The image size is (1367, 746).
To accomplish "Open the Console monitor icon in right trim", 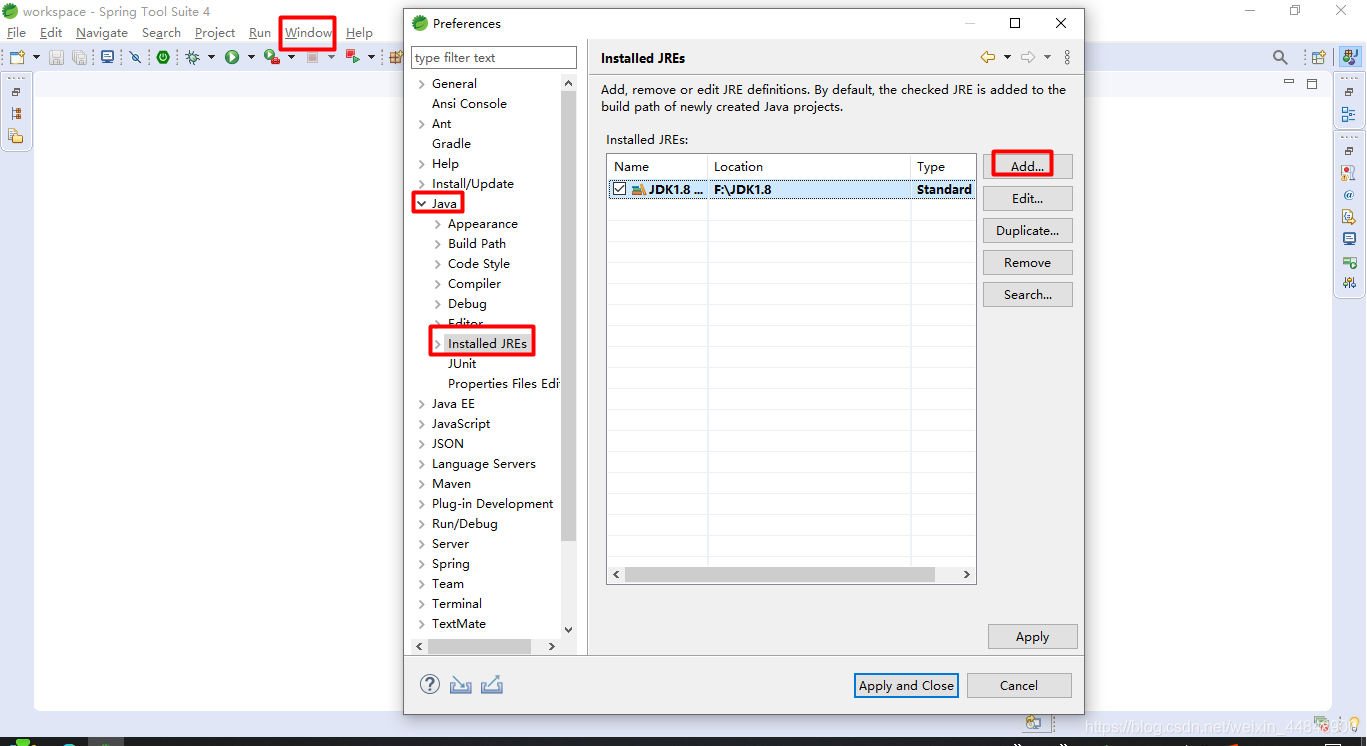I will click(1349, 238).
